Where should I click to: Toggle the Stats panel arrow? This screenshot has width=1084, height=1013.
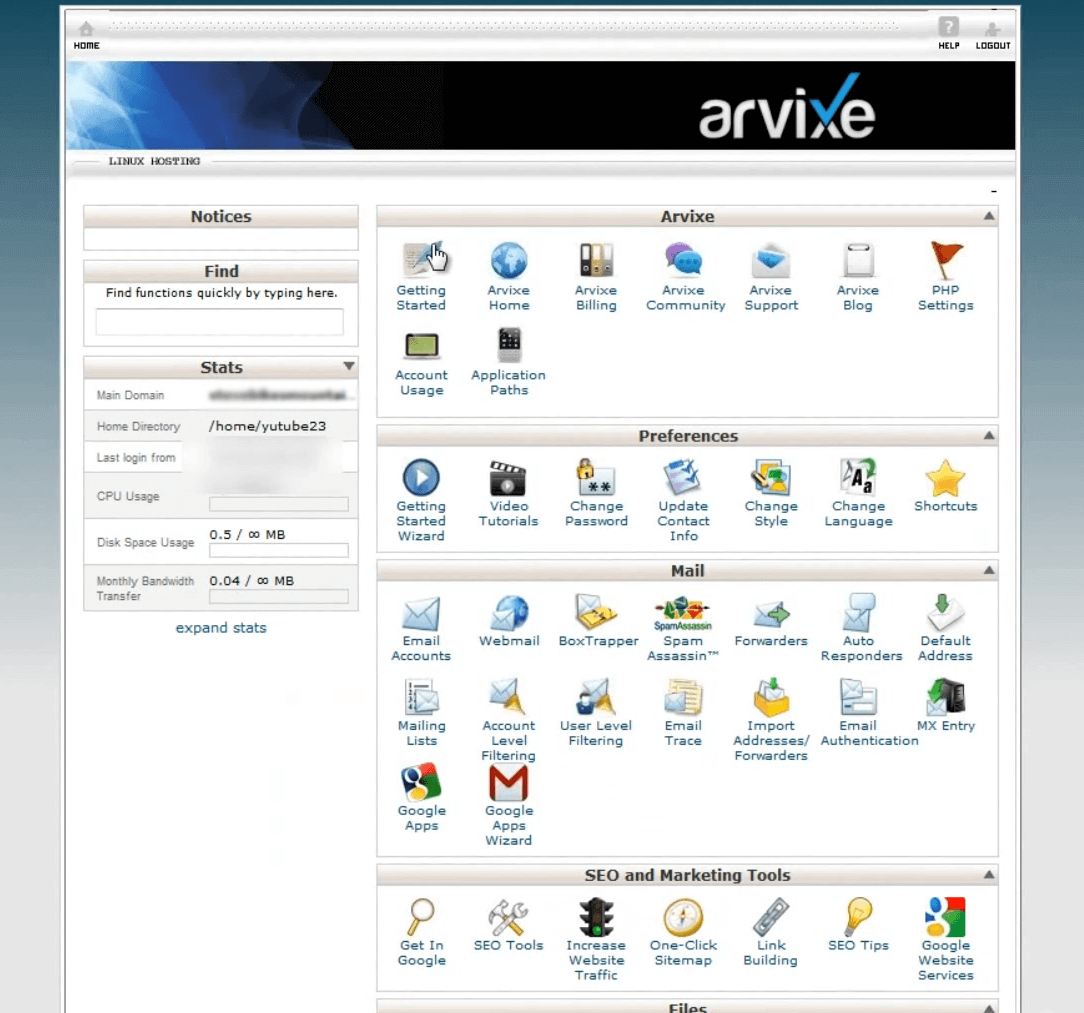[349, 366]
